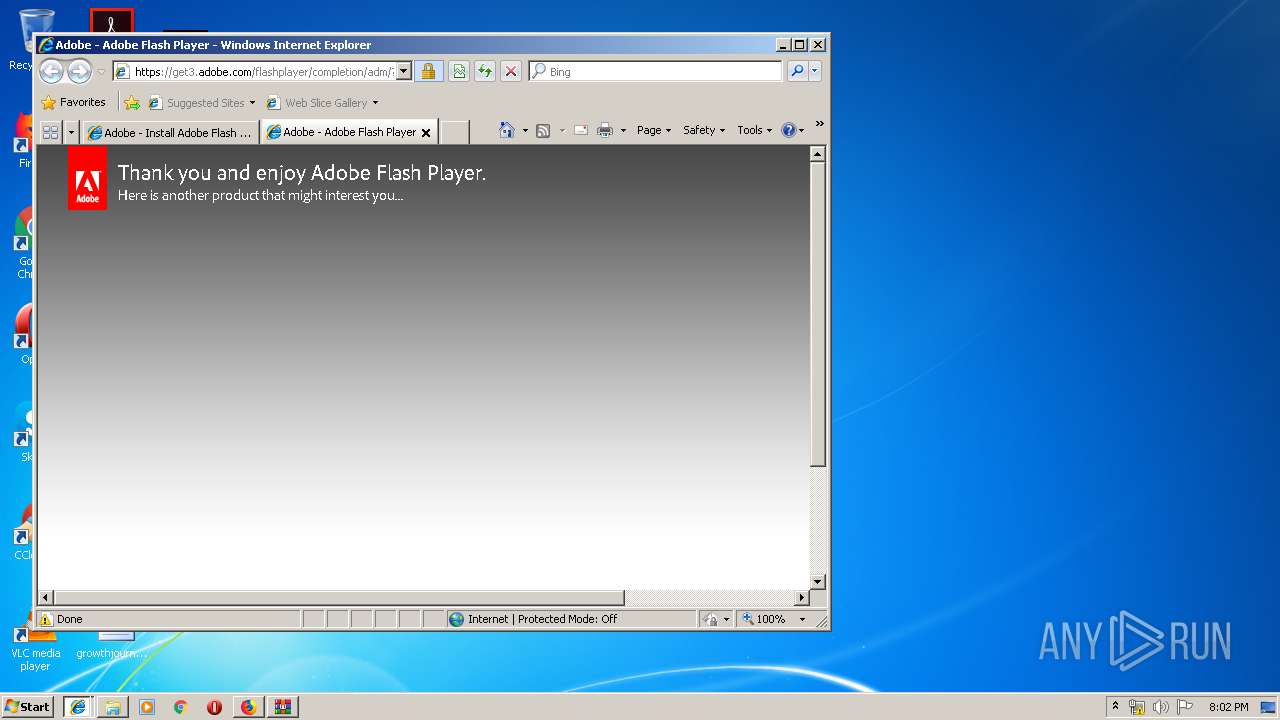Click the horizontal scrollbar right arrow
1280x720 pixels.
click(x=800, y=598)
